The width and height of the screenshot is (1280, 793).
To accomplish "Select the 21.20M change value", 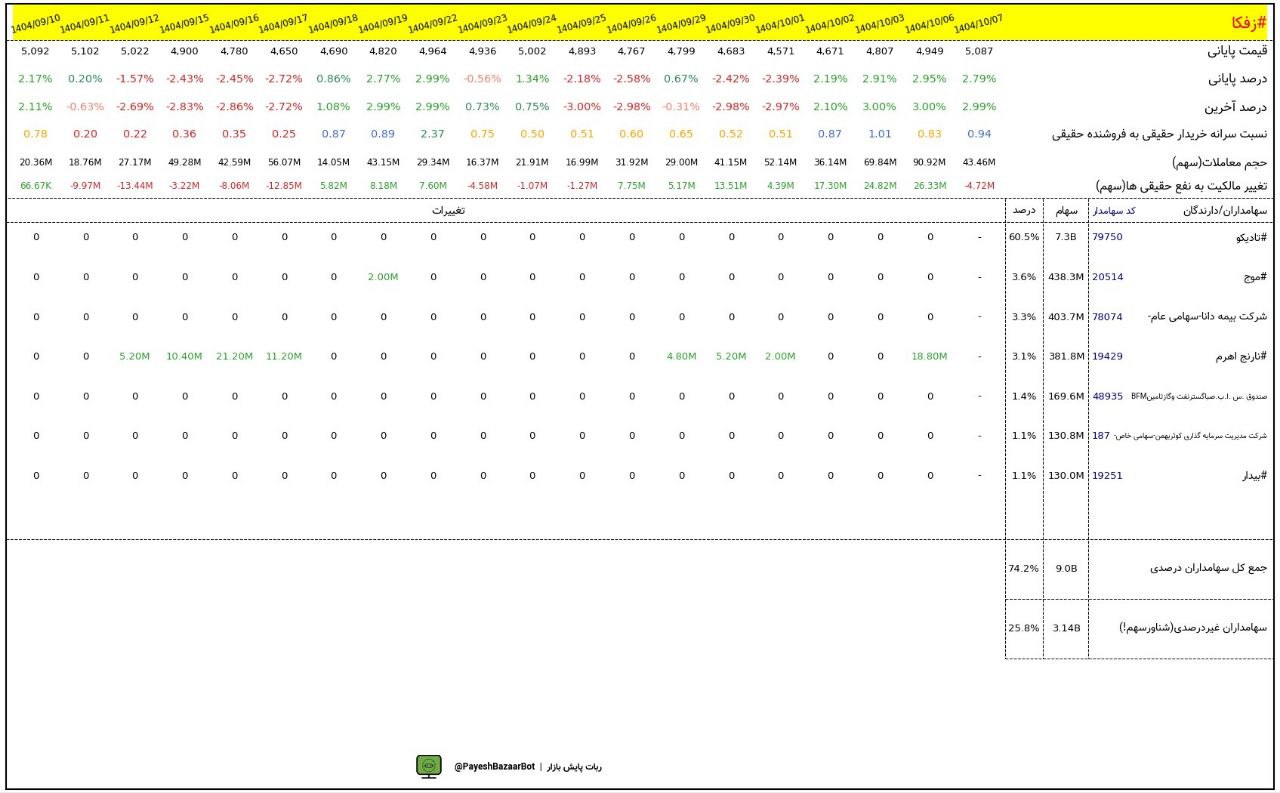I will tap(234, 356).
